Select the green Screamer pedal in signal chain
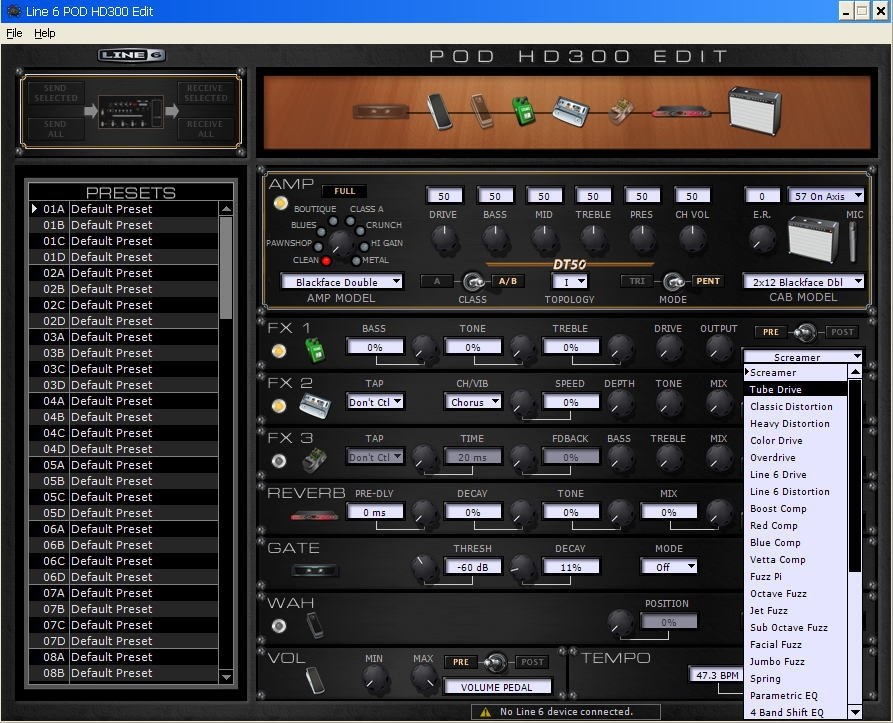This screenshot has height=723, width=893. [524, 111]
